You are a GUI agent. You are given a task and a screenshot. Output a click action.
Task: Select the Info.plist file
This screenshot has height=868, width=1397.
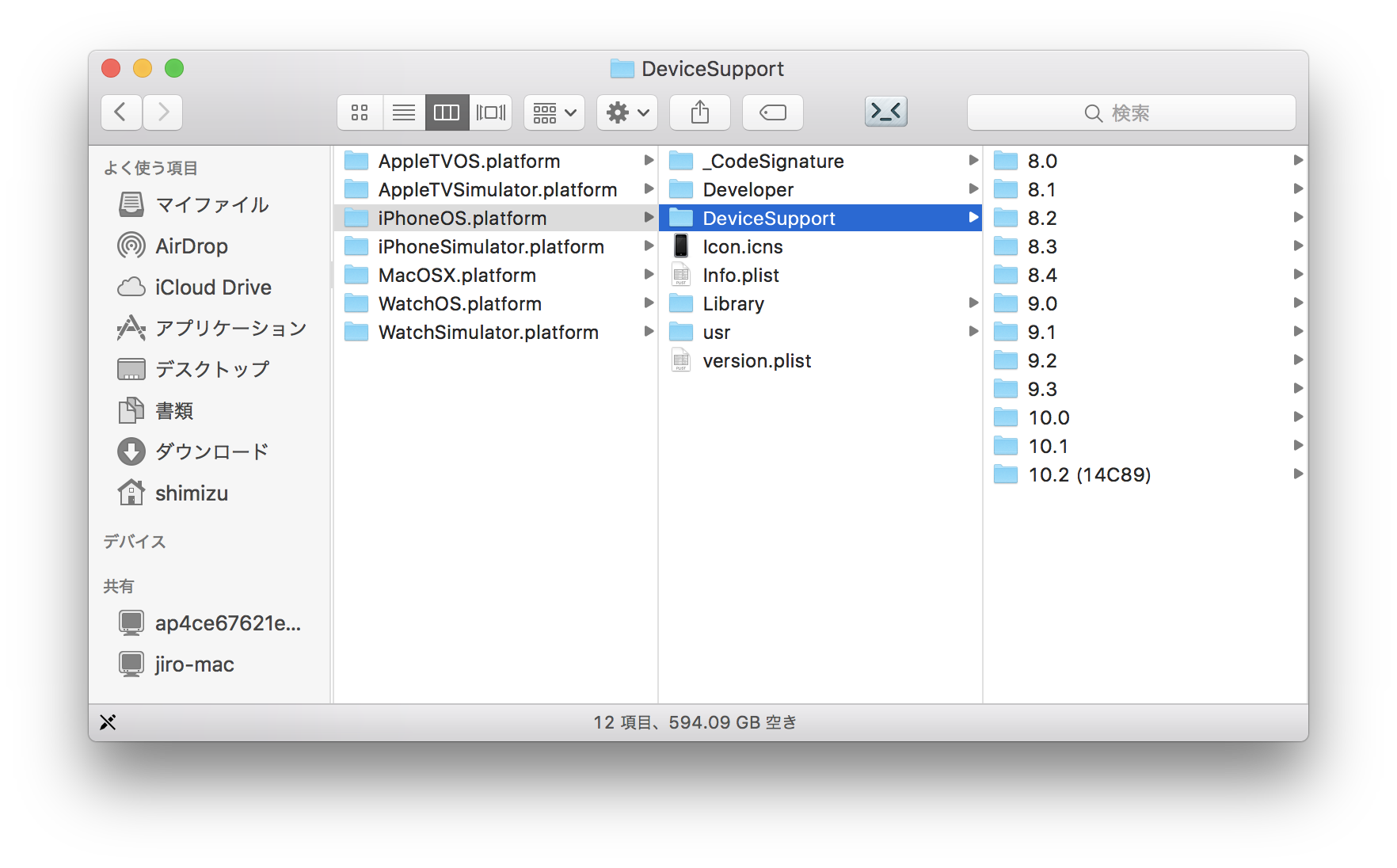(740, 276)
